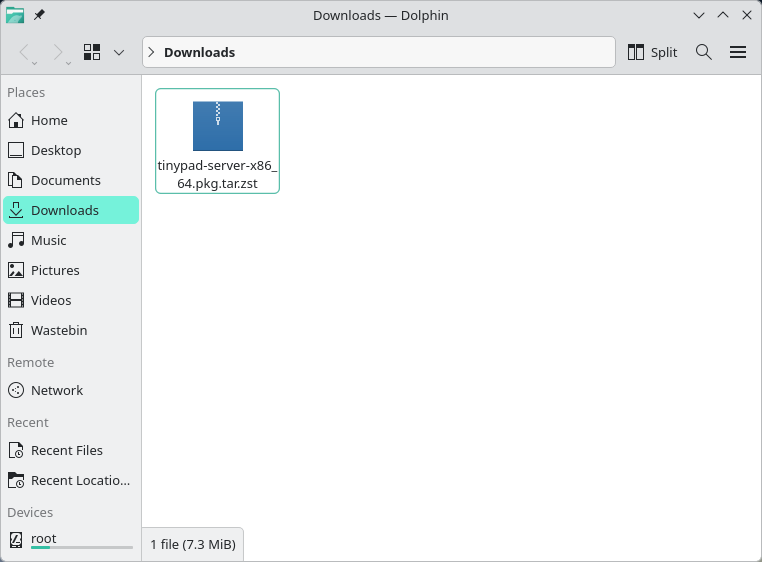Open Videos folder in sidebar
This screenshot has height=562, width=762.
(x=71, y=300)
